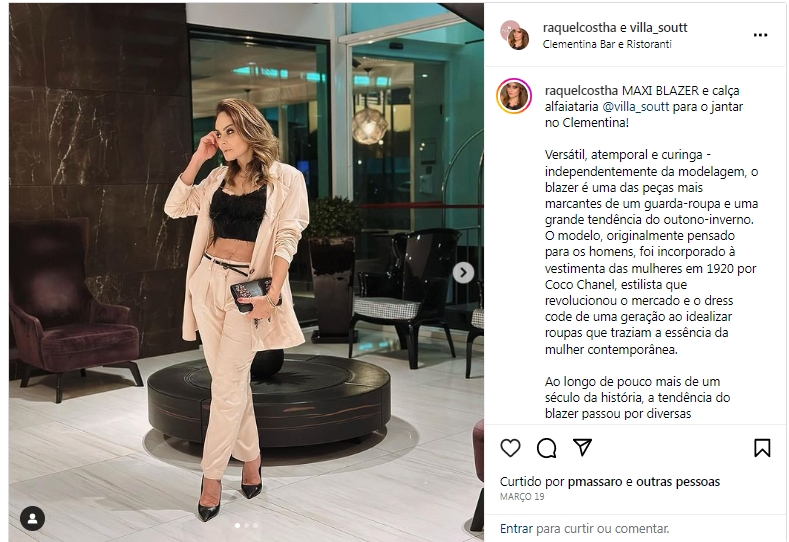Open Clementina Bar e Ristoranti location
The height and width of the screenshot is (542, 789).
click(607, 44)
